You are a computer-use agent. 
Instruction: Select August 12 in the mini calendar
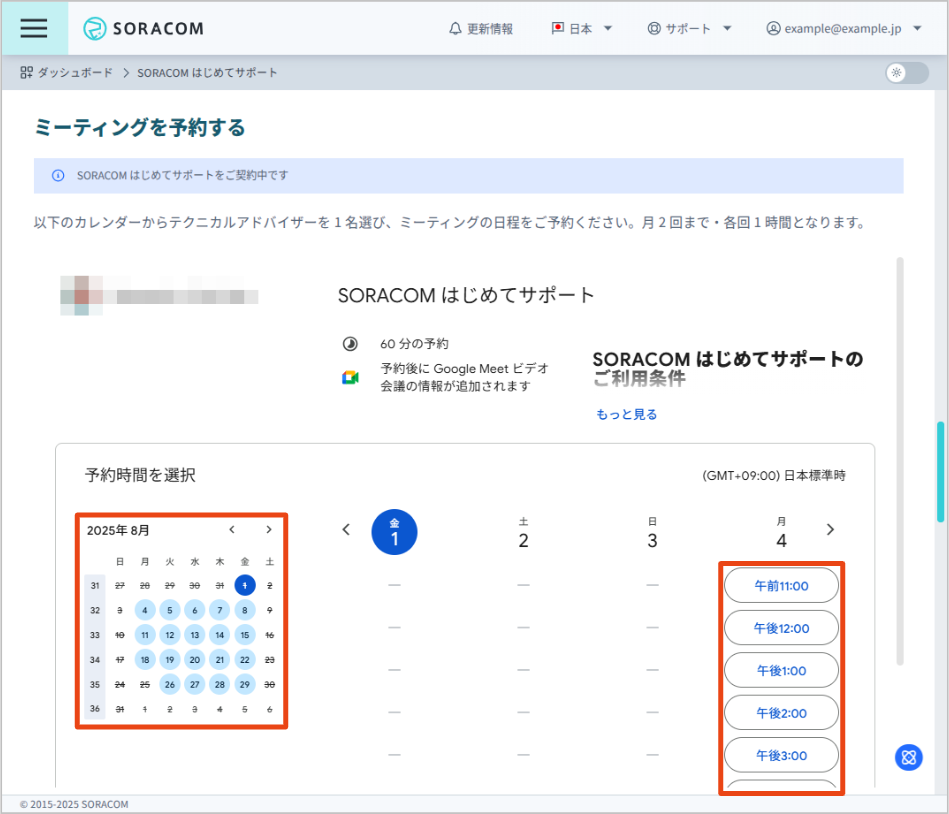pyautogui.click(x=170, y=635)
